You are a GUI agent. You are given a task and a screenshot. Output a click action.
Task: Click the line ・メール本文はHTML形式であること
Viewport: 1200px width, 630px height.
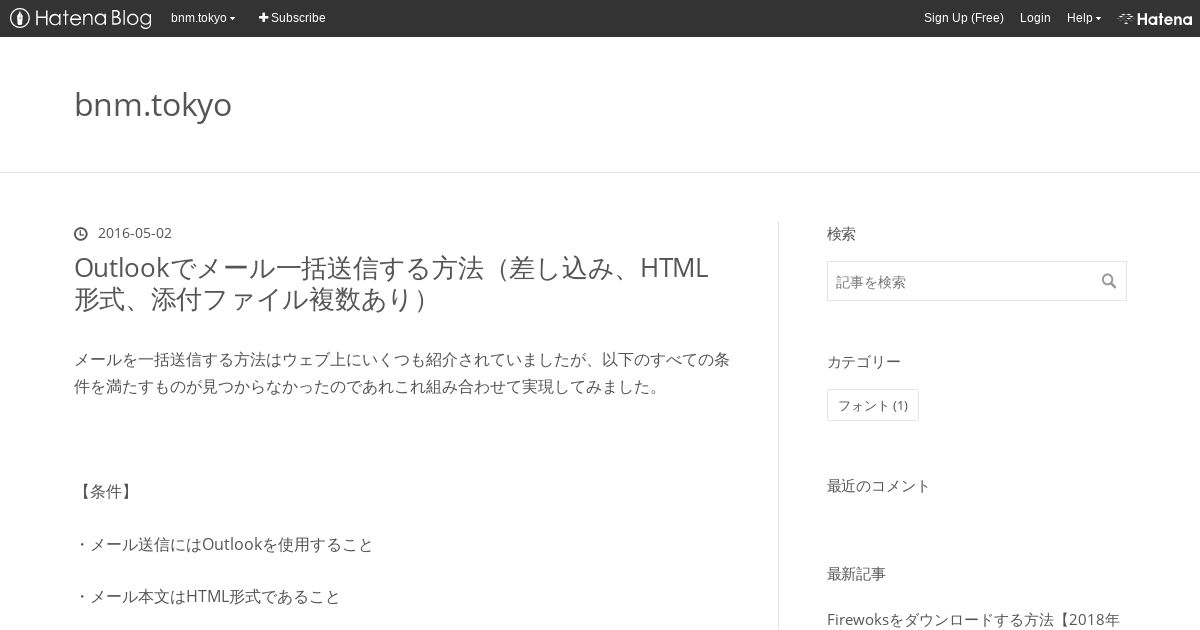coord(208,597)
